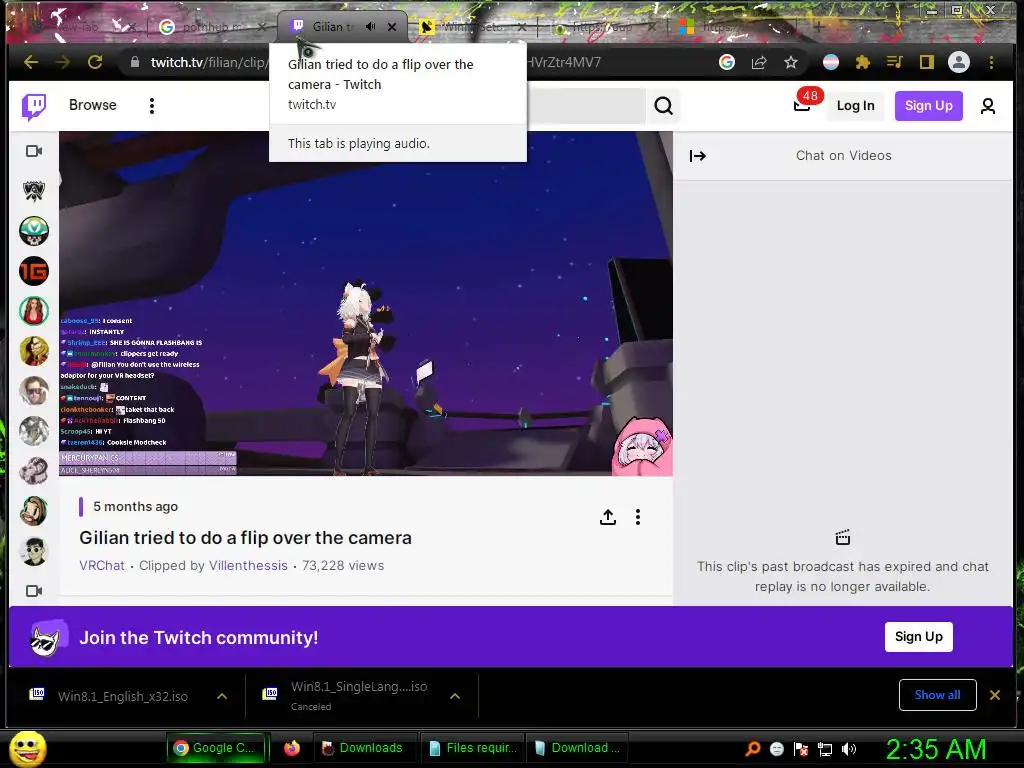Open a new browser tab with plus
Screen dimensions: 1024x768
818,27
